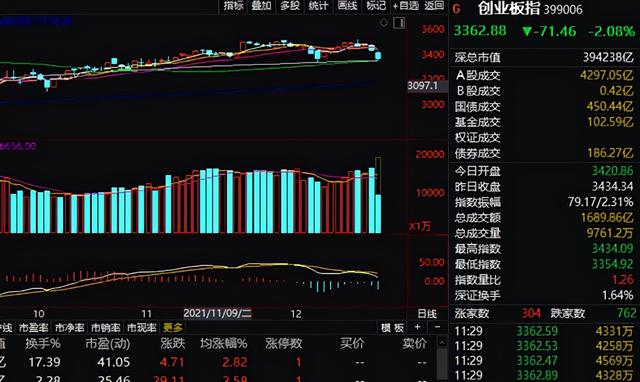Switch to the 市净率 tab
Viewport: 640px width, 382px height.
pyautogui.click(x=69, y=328)
